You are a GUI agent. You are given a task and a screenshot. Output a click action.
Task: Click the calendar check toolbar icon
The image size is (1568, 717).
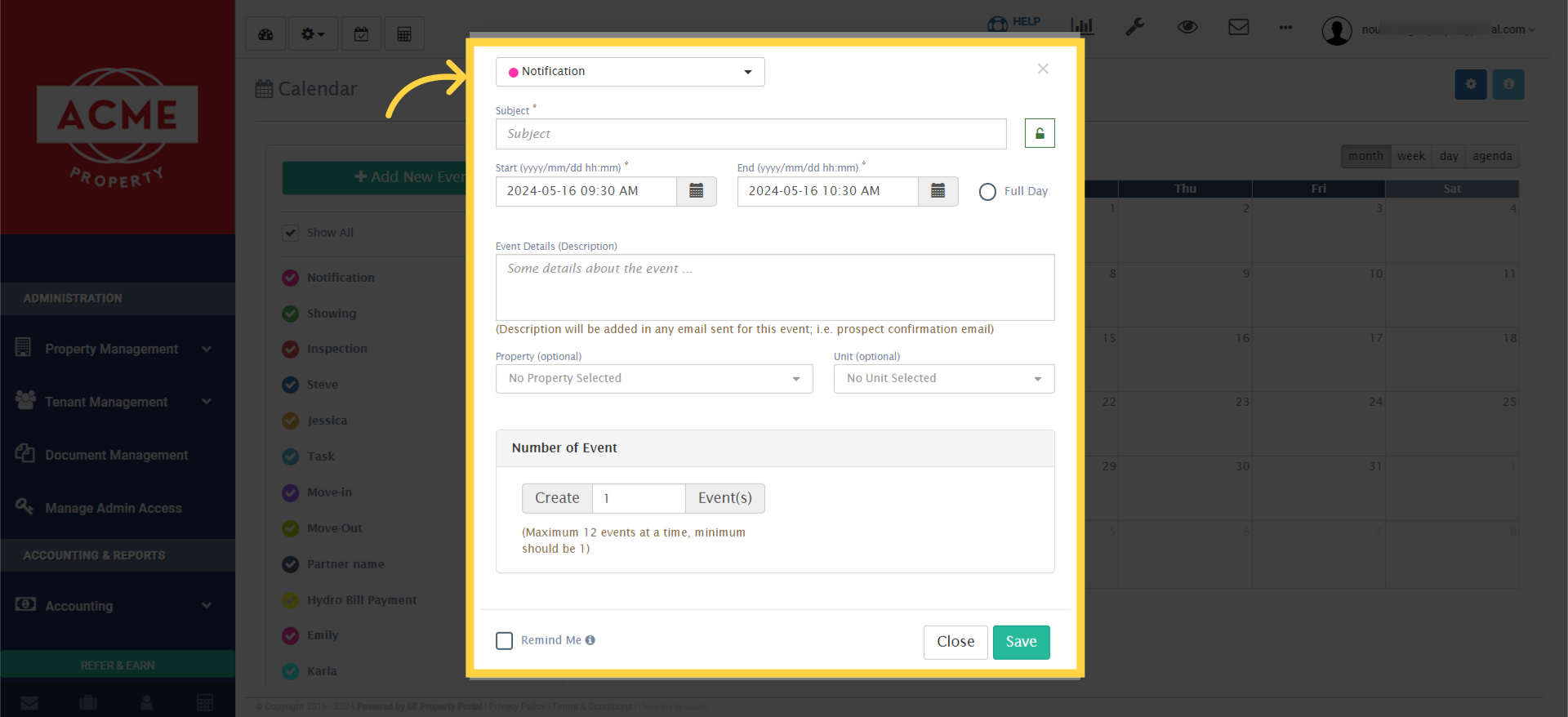361,34
